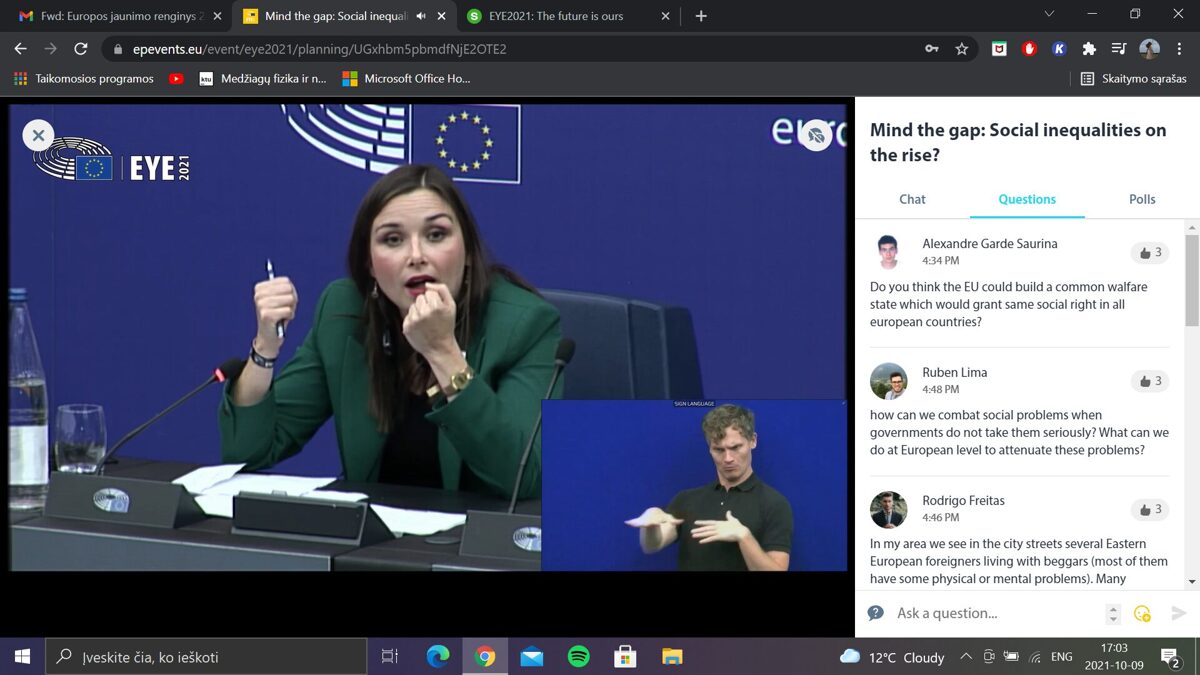Image resolution: width=1200 pixels, height=675 pixels.
Task: Open the notification center icon
Action: (1170, 657)
